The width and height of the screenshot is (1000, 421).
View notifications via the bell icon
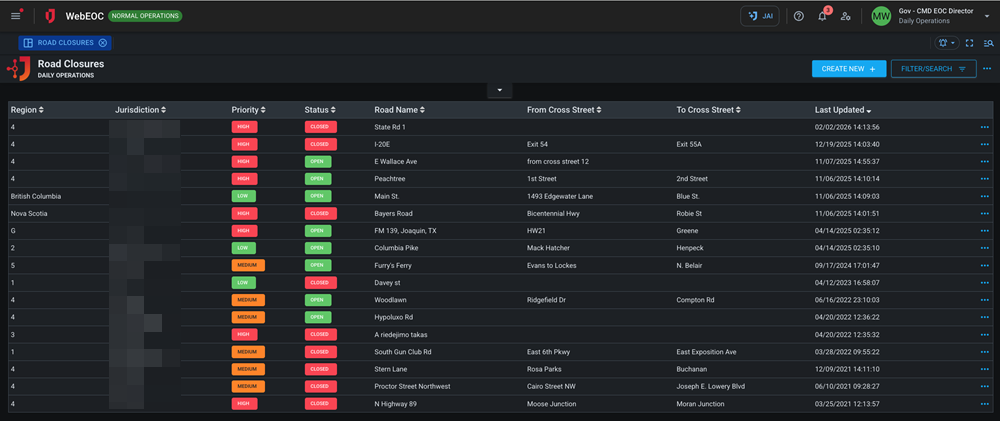[822, 17]
